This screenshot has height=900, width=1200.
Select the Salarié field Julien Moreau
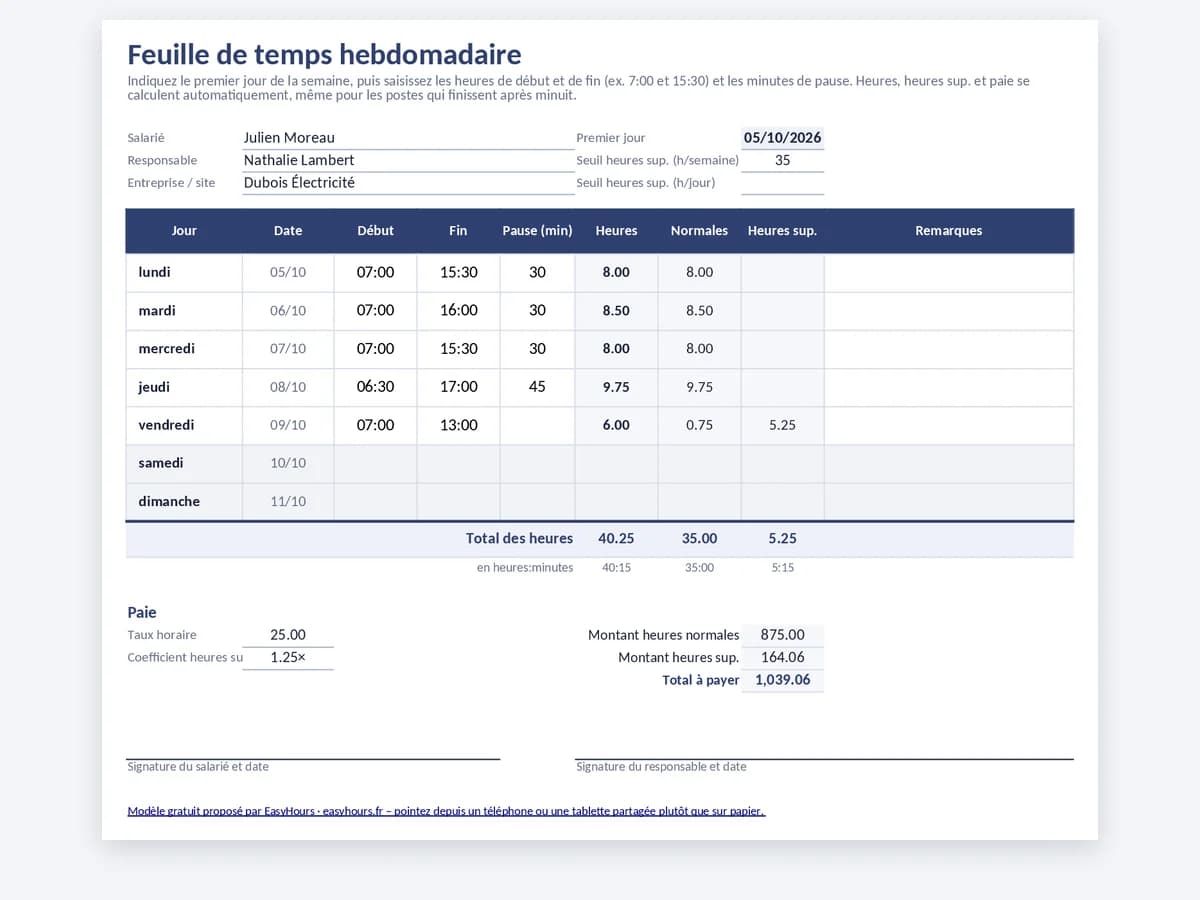pyautogui.click(x=408, y=138)
